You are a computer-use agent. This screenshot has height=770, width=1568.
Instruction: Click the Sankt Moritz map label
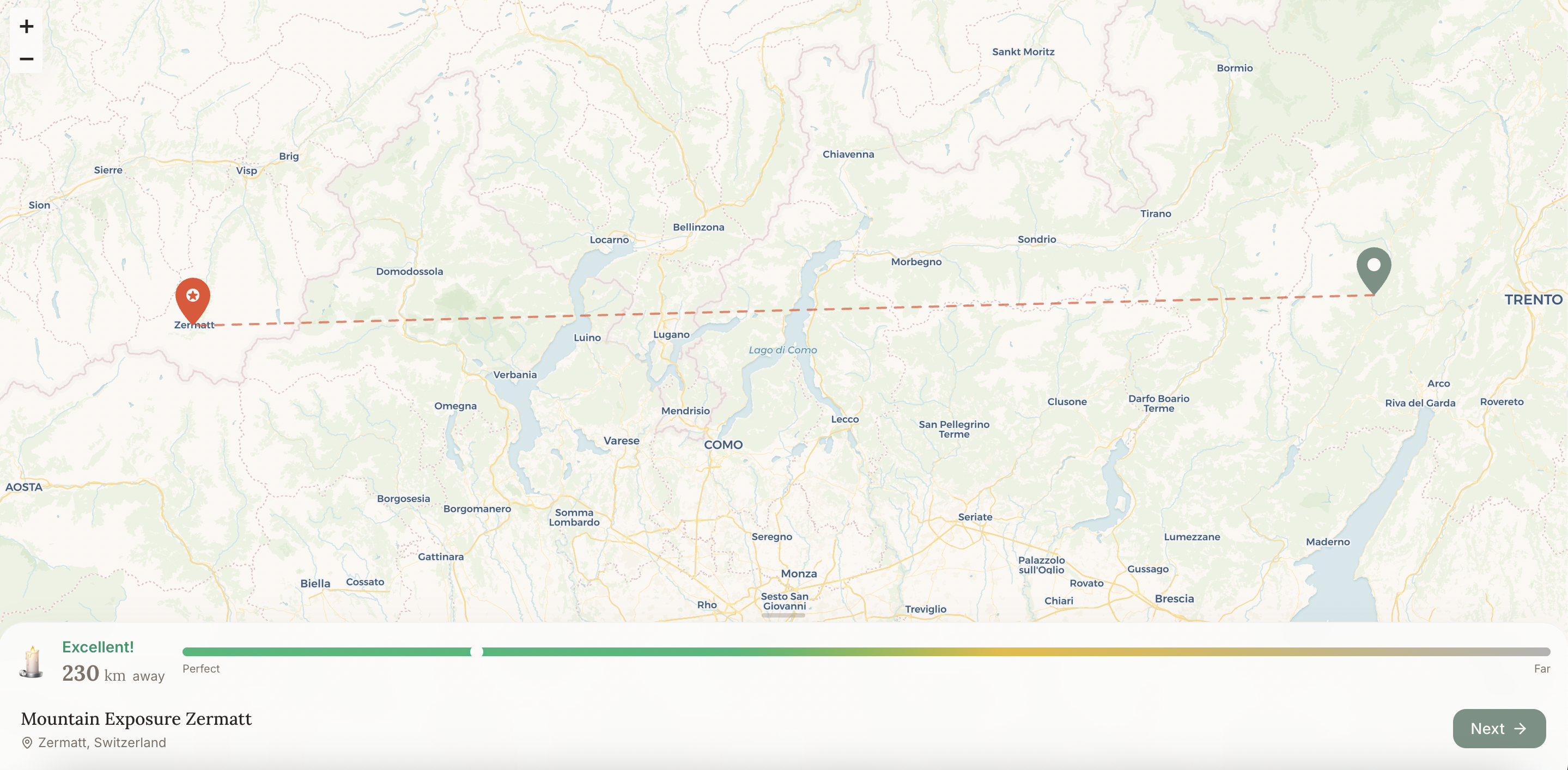tap(1023, 52)
